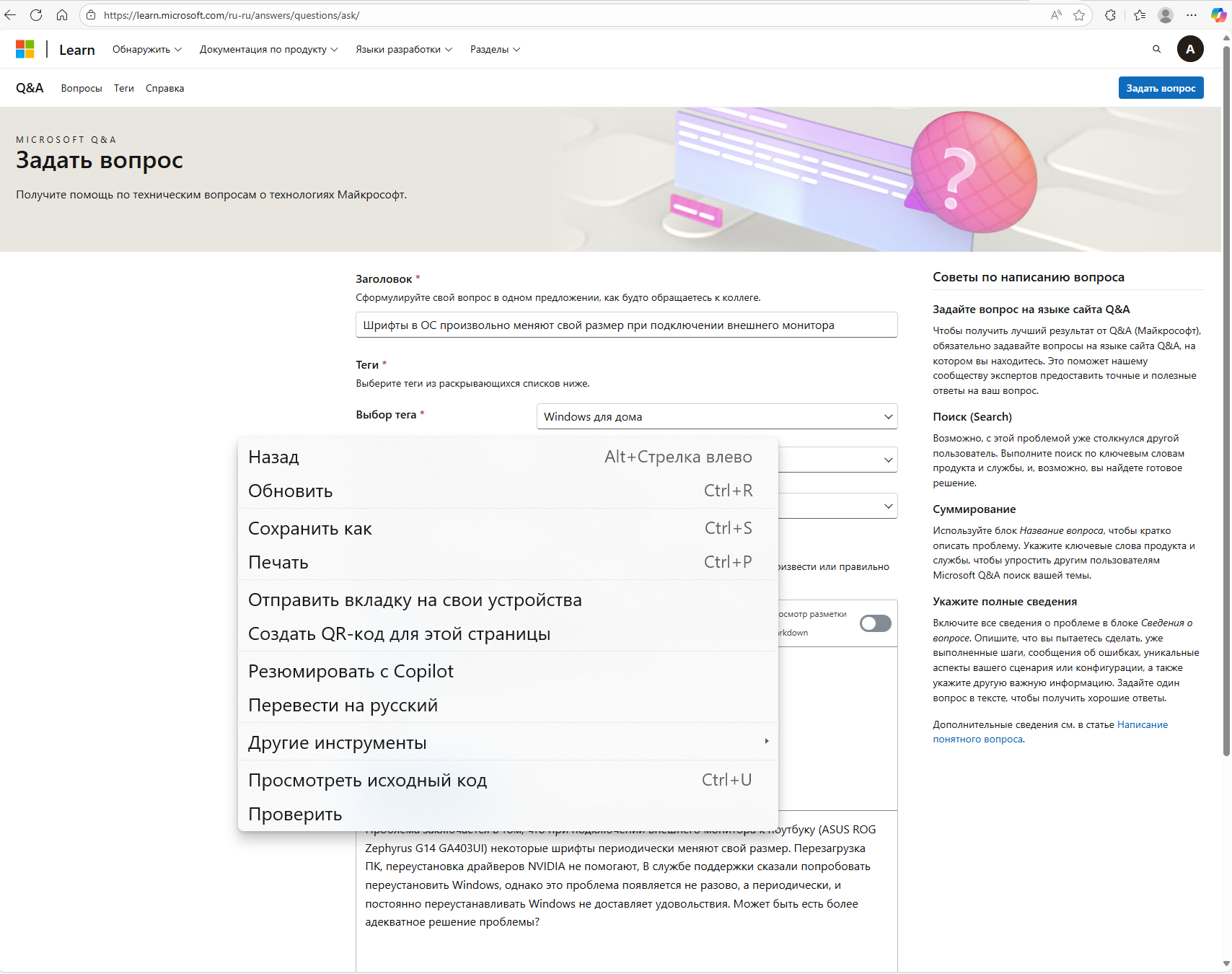Select Печать in the context menu
This screenshot has height=974, width=1232.
click(508, 562)
